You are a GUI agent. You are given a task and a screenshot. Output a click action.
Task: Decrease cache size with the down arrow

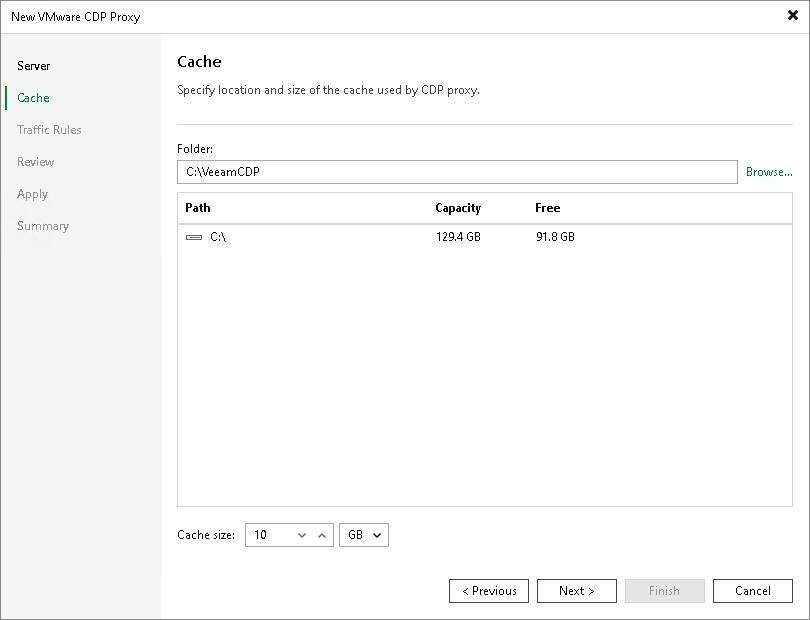(x=302, y=535)
